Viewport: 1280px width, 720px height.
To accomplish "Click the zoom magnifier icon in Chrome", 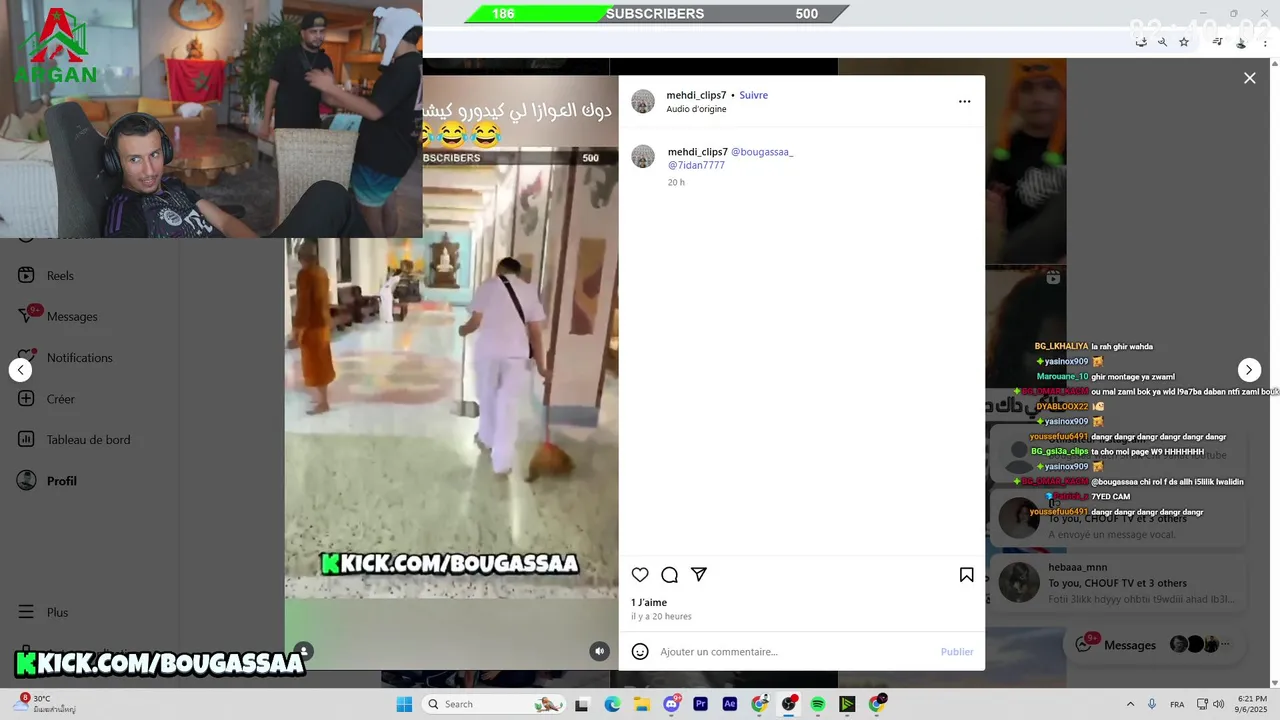I will click(1162, 42).
